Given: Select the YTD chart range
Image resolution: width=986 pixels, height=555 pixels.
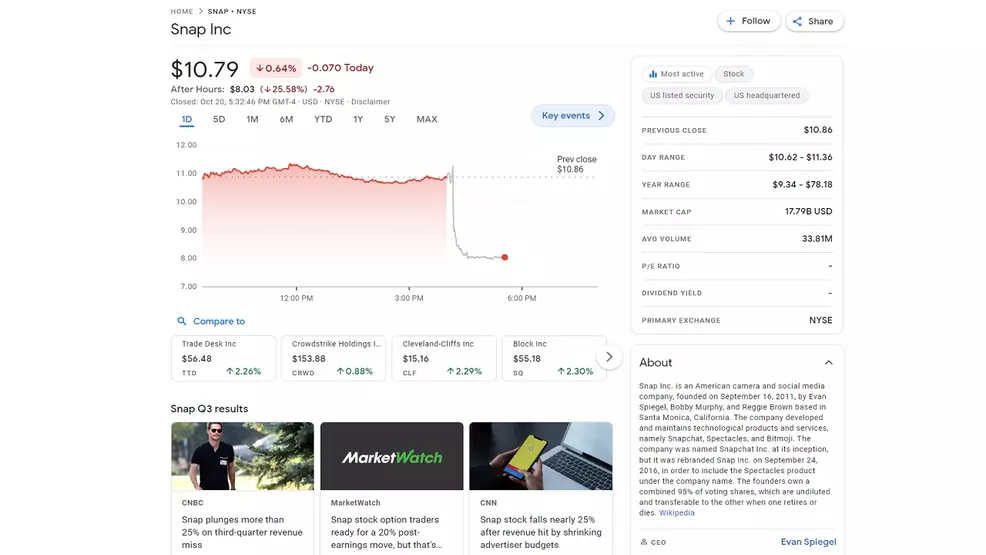Looking at the screenshot, I should pos(323,120).
